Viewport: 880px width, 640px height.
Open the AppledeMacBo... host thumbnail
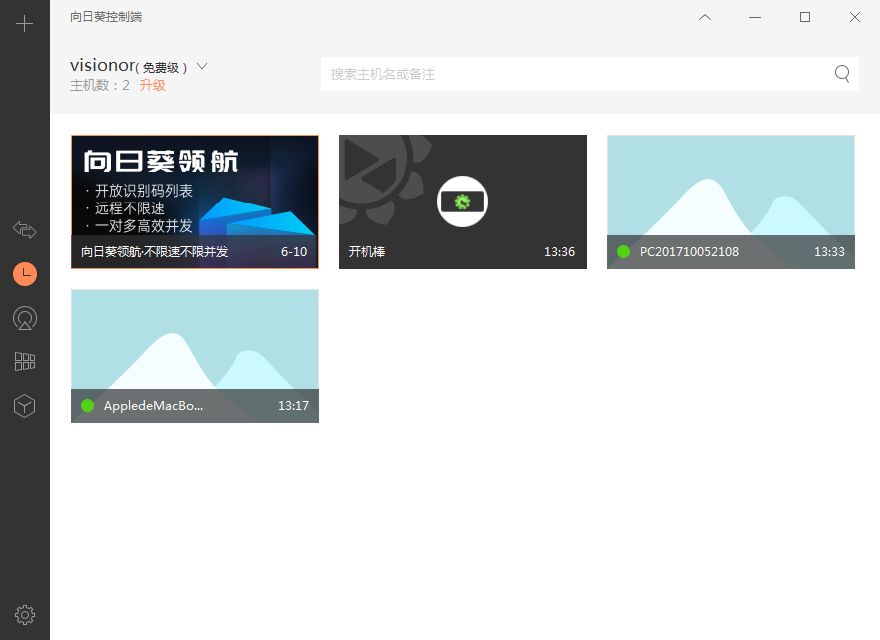(x=195, y=340)
